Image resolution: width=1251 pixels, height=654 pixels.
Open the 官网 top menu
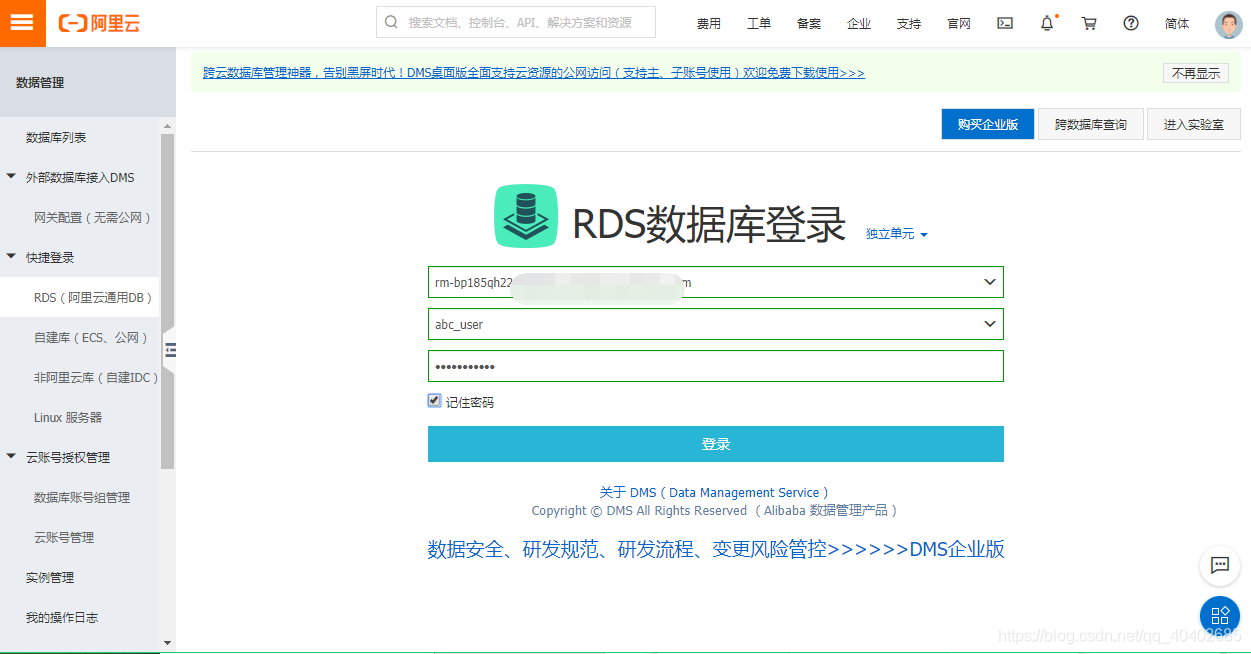coord(959,23)
